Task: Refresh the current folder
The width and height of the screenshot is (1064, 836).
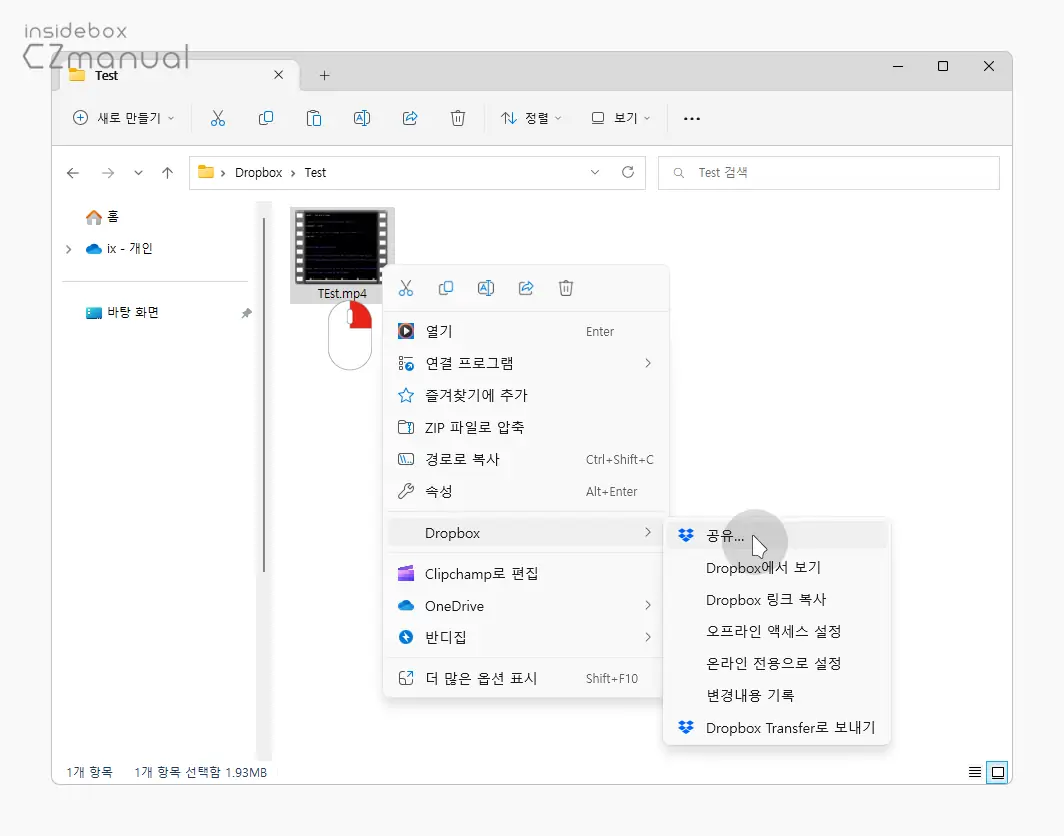Action: (628, 172)
